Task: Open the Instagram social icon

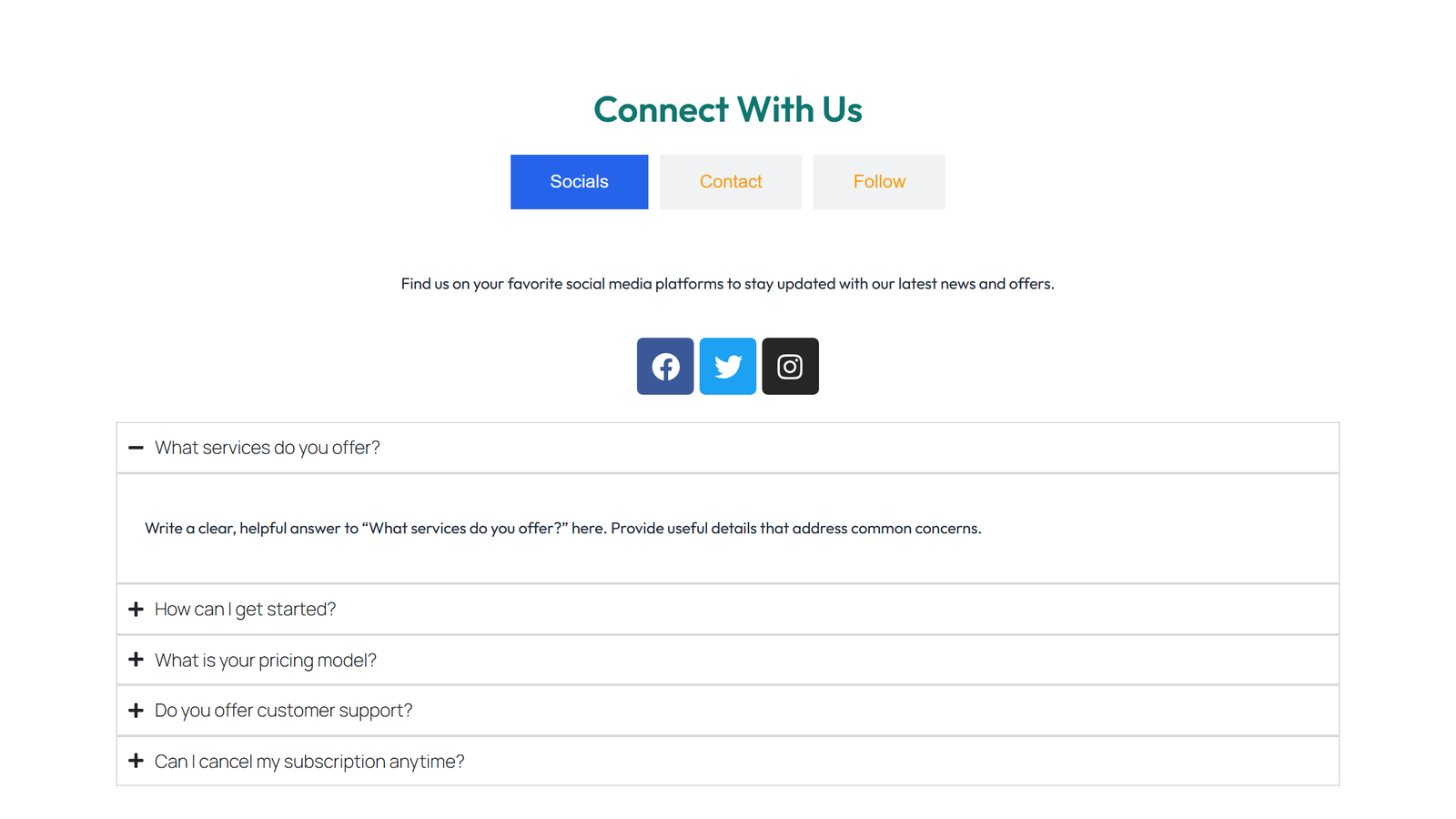Action: (x=790, y=366)
